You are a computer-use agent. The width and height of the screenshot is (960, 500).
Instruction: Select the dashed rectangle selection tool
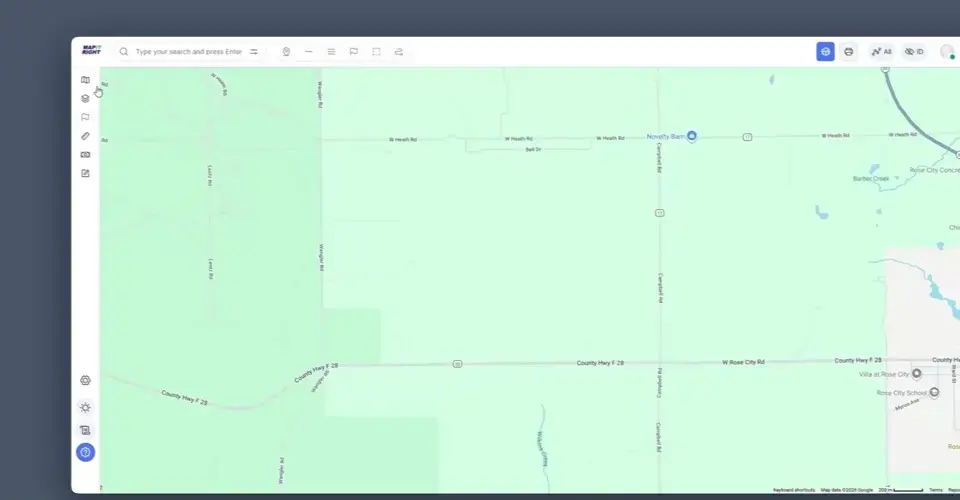pos(376,52)
